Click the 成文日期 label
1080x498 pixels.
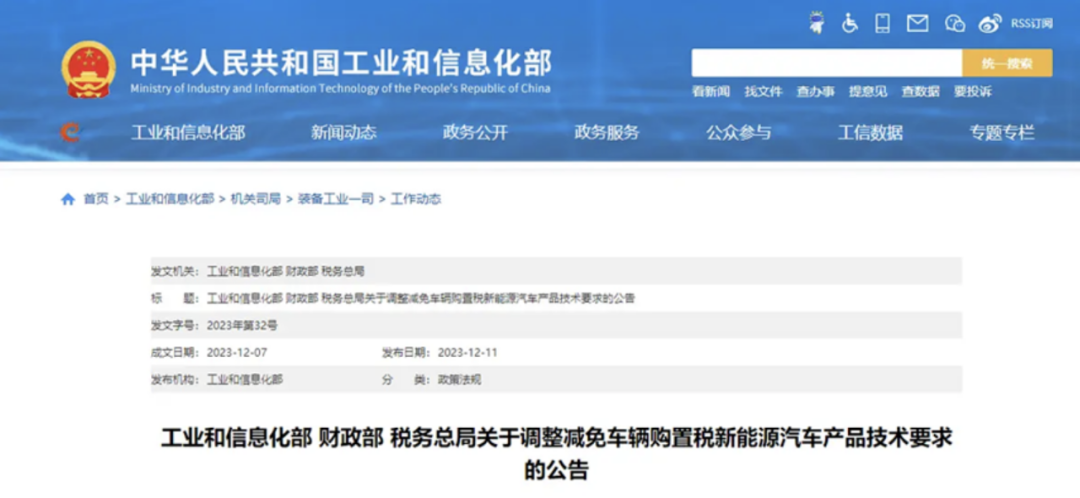tap(176, 353)
